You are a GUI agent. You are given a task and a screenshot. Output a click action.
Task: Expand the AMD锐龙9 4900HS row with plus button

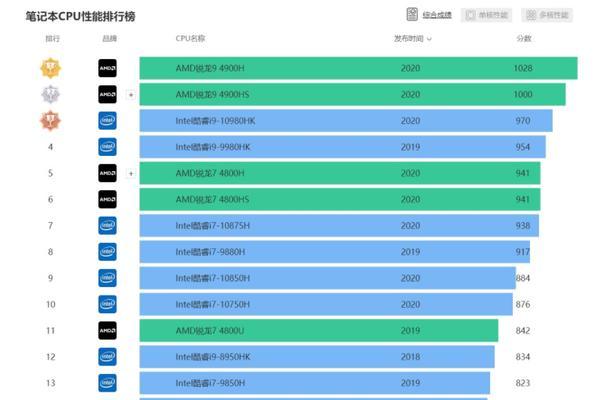[131, 94]
